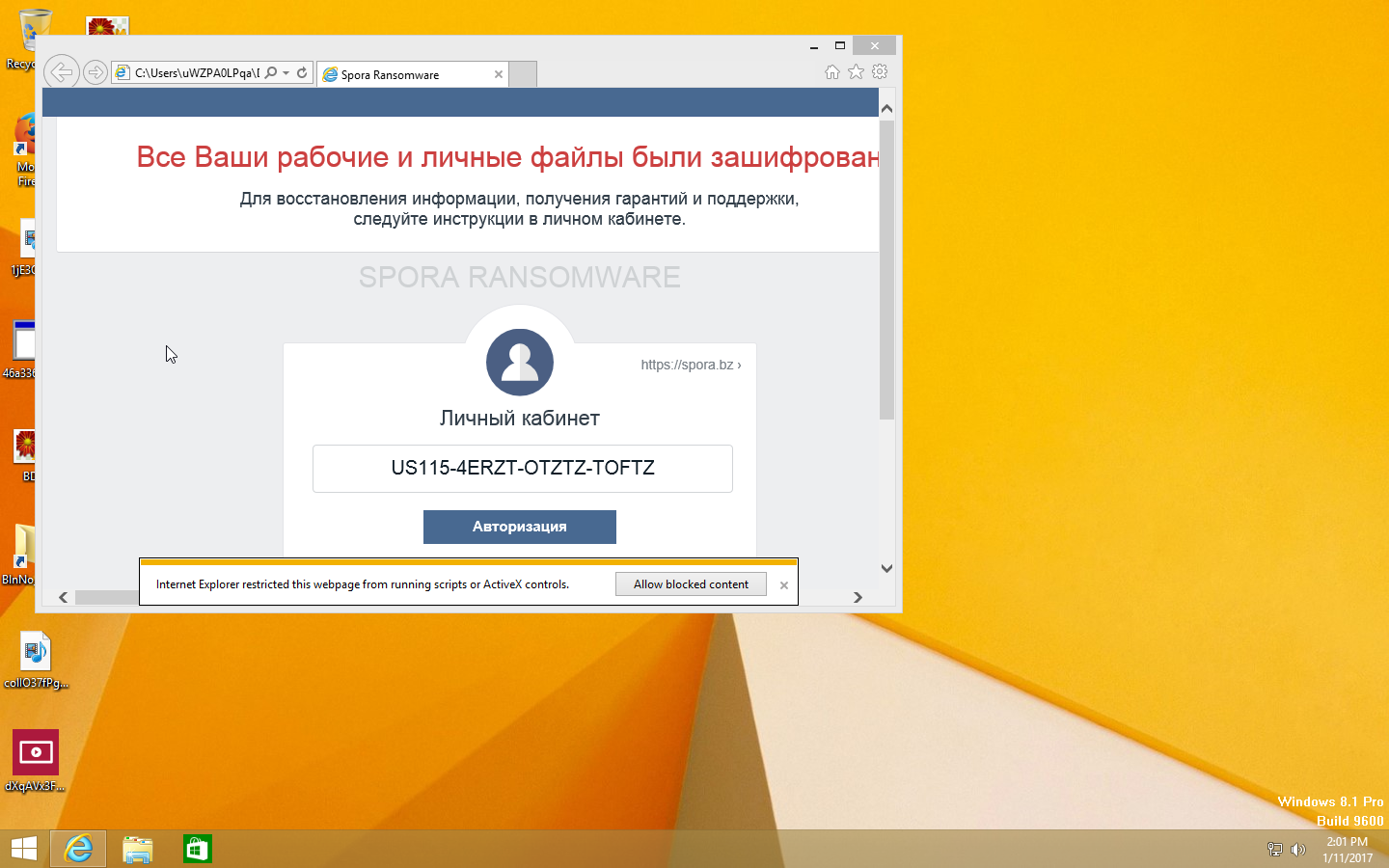Click the ID field US115-4ERZT-OTZTZ-TOFTZ

tap(523, 469)
